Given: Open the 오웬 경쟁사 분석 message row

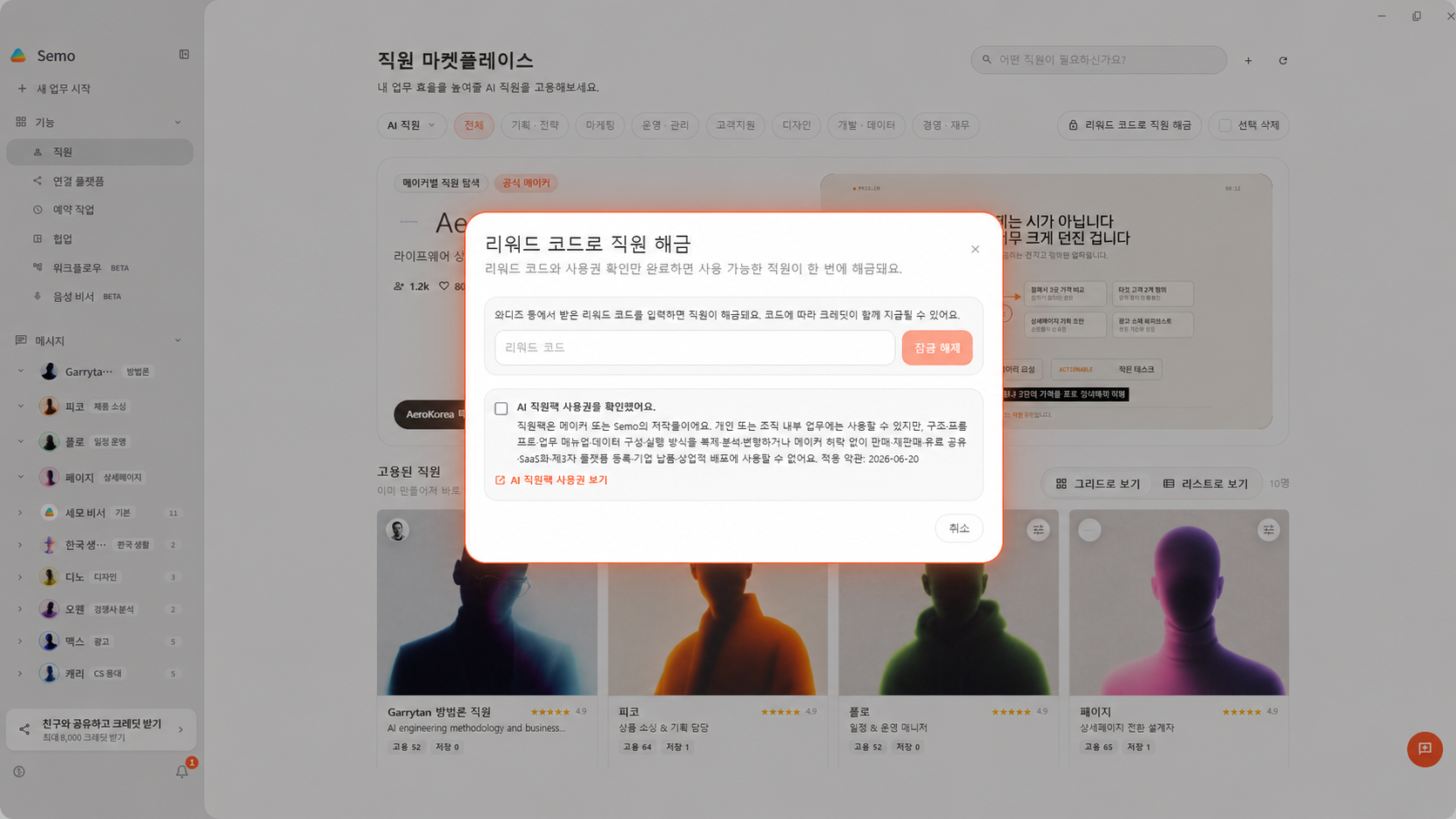Looking at the screenshot, I should point(99,609).
